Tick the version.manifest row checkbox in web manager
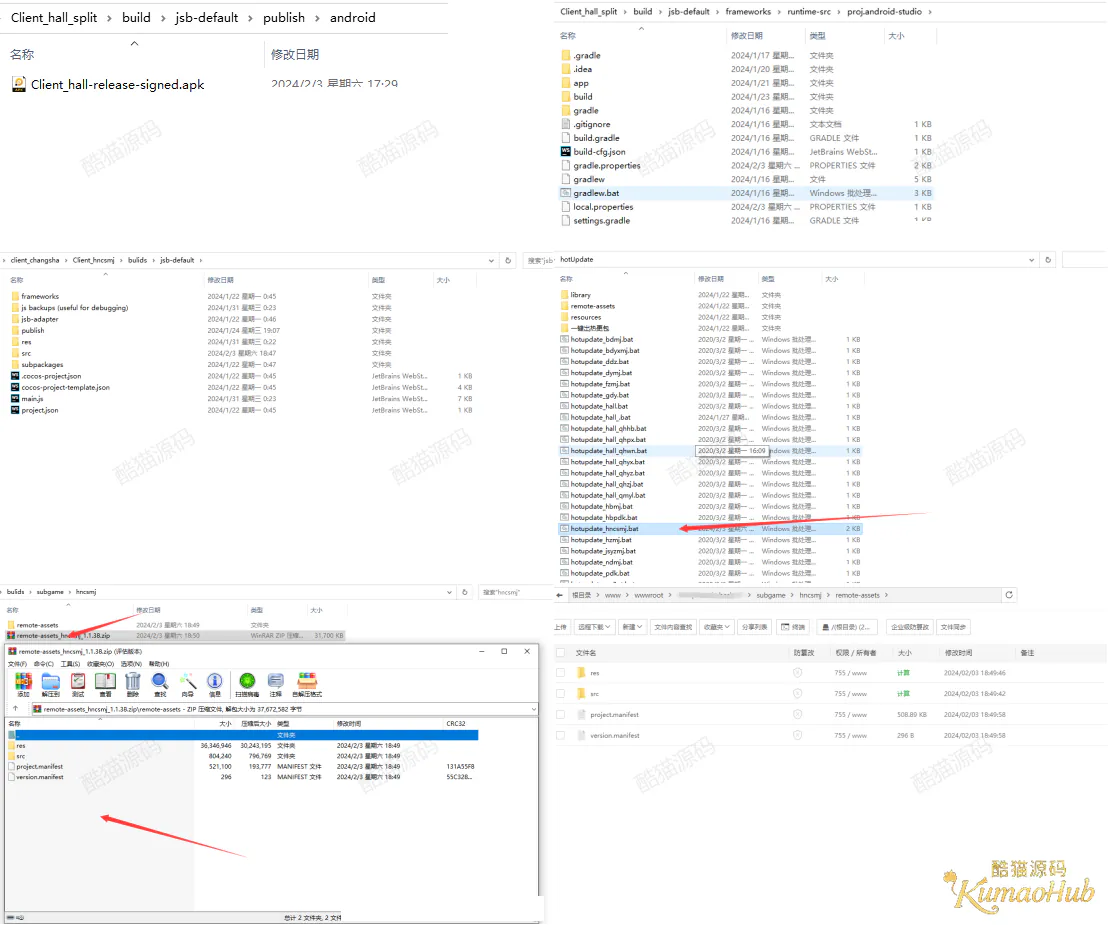 pyautogui.click(x=560, y=736)
